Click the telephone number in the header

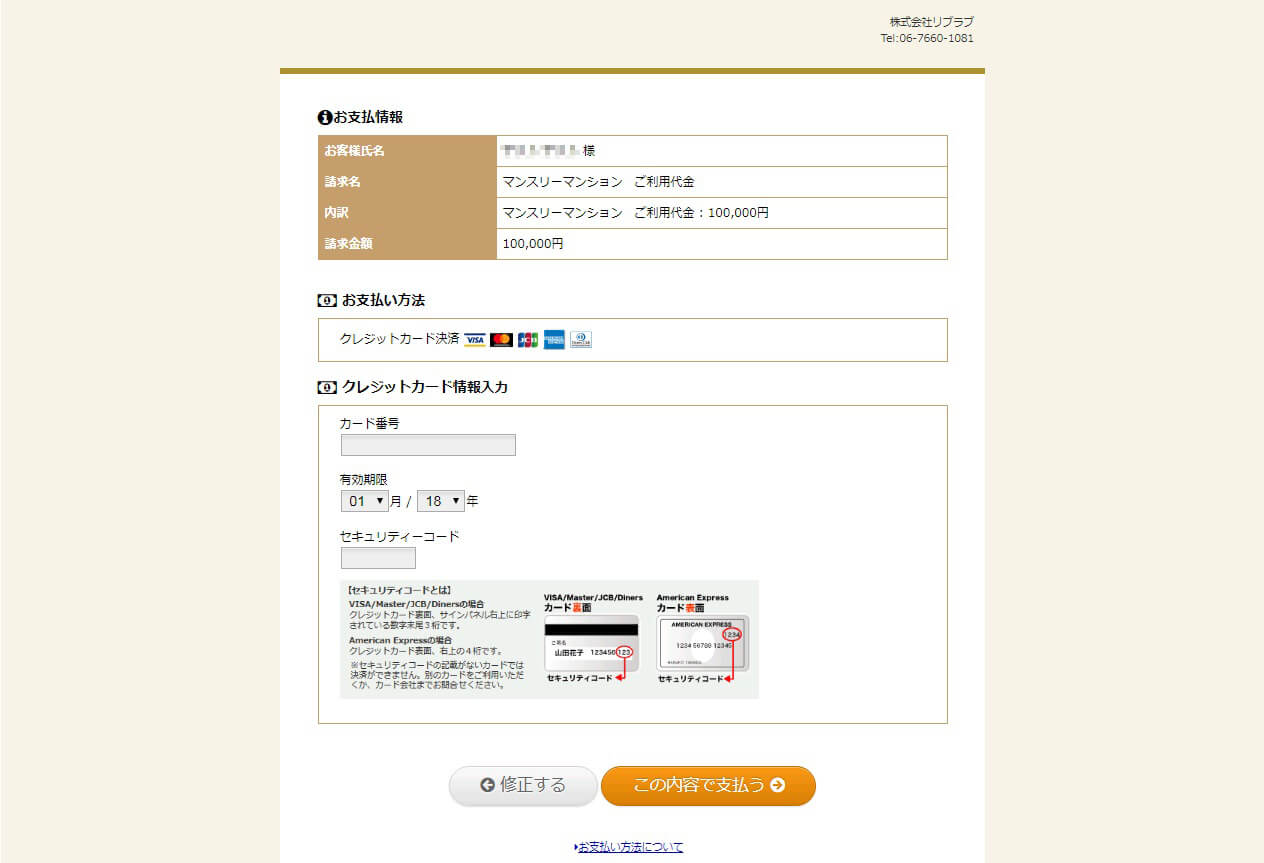coord(926,39)
